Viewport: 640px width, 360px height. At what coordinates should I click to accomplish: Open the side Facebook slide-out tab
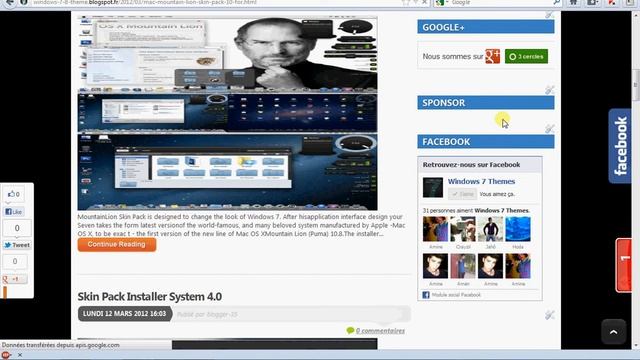coord(620,146)
